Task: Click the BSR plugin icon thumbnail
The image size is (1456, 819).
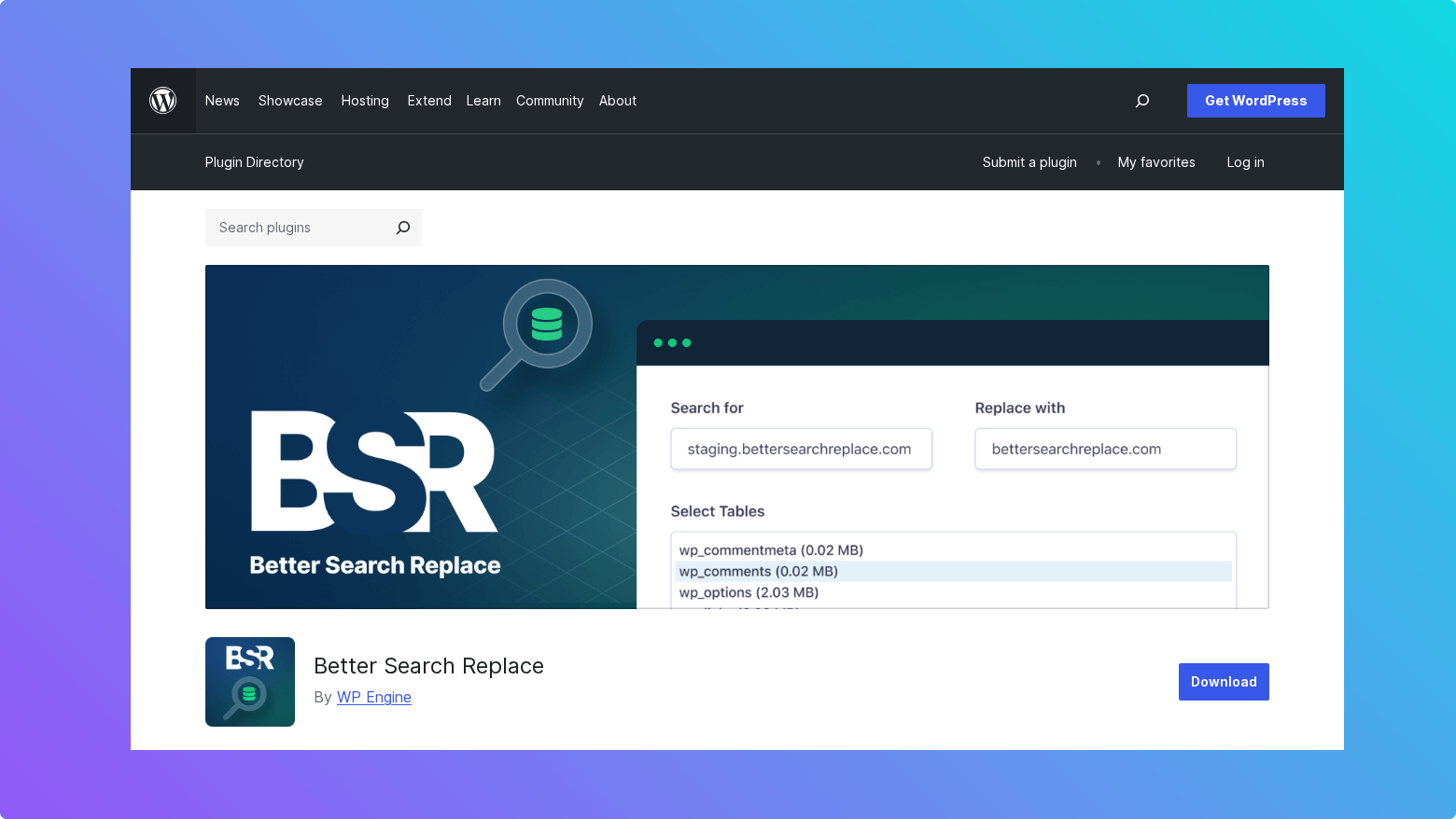Action: (x=249, y=681)
